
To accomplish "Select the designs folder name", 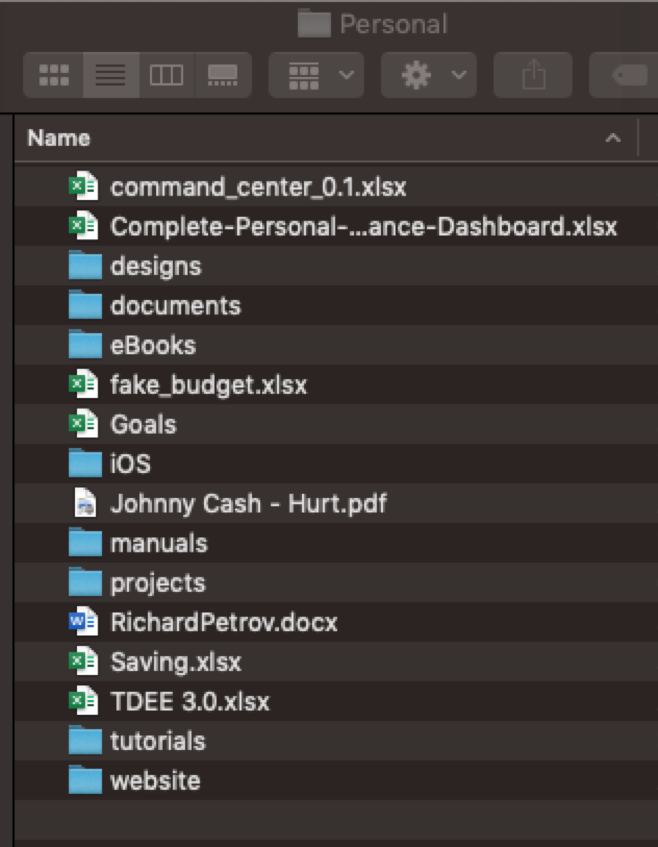I will [156, 266].
